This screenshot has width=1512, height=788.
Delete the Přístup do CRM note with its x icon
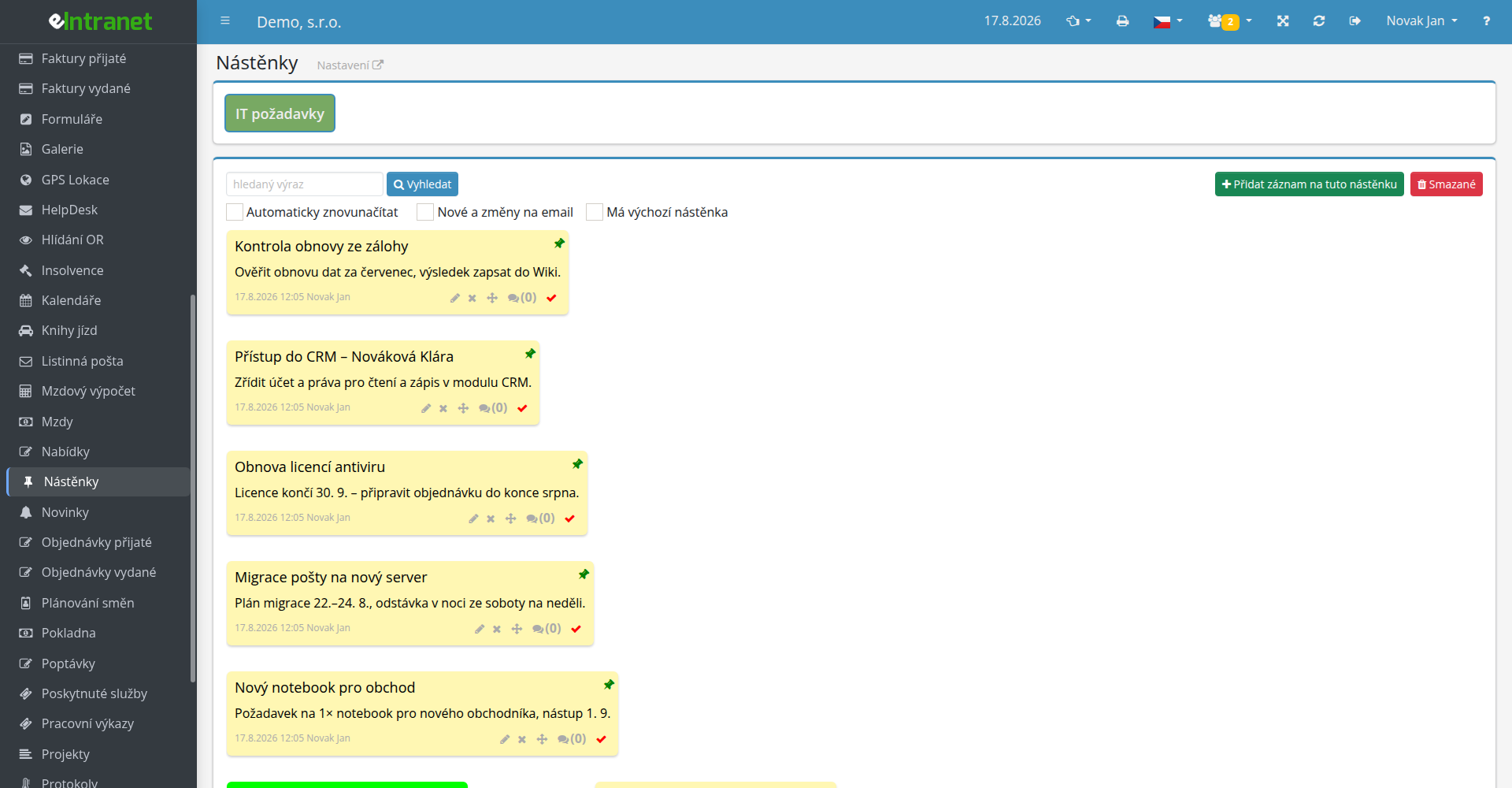(443, 408)
